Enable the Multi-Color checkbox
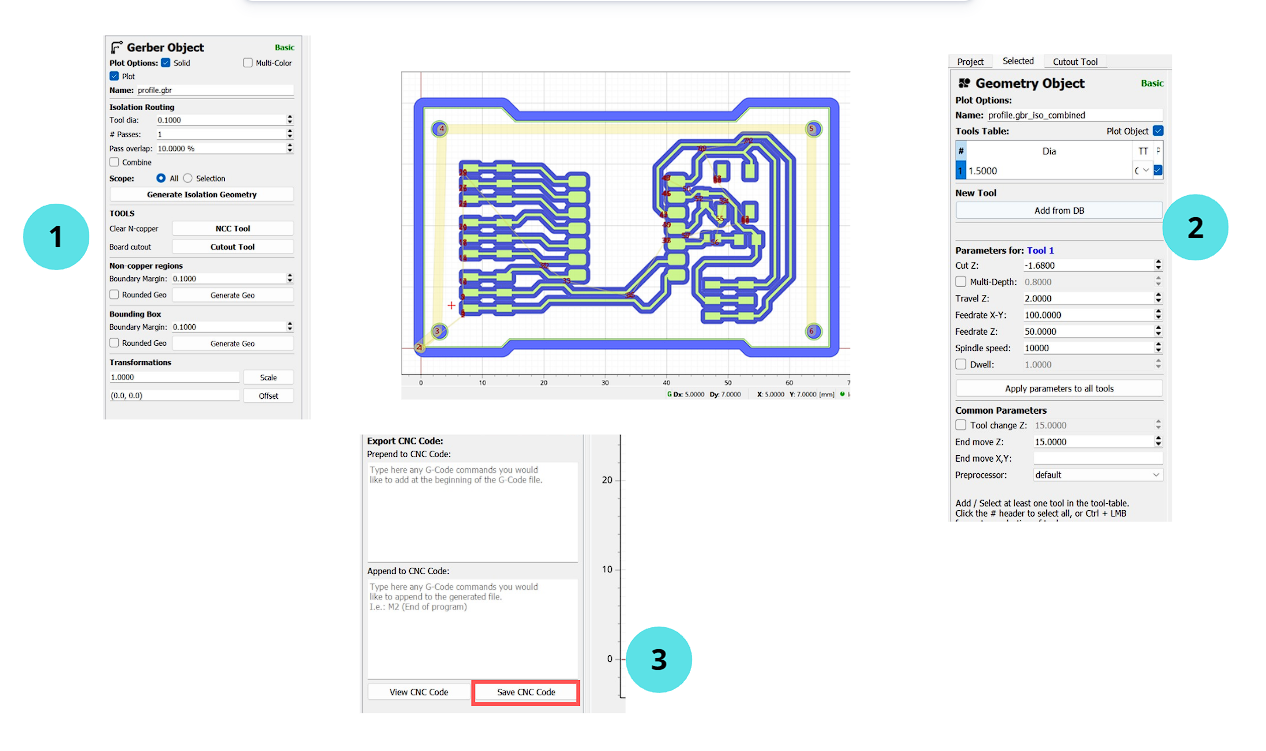Image resolution: width=1266 pixels, height=751 pixels. (x=248, y=63)
